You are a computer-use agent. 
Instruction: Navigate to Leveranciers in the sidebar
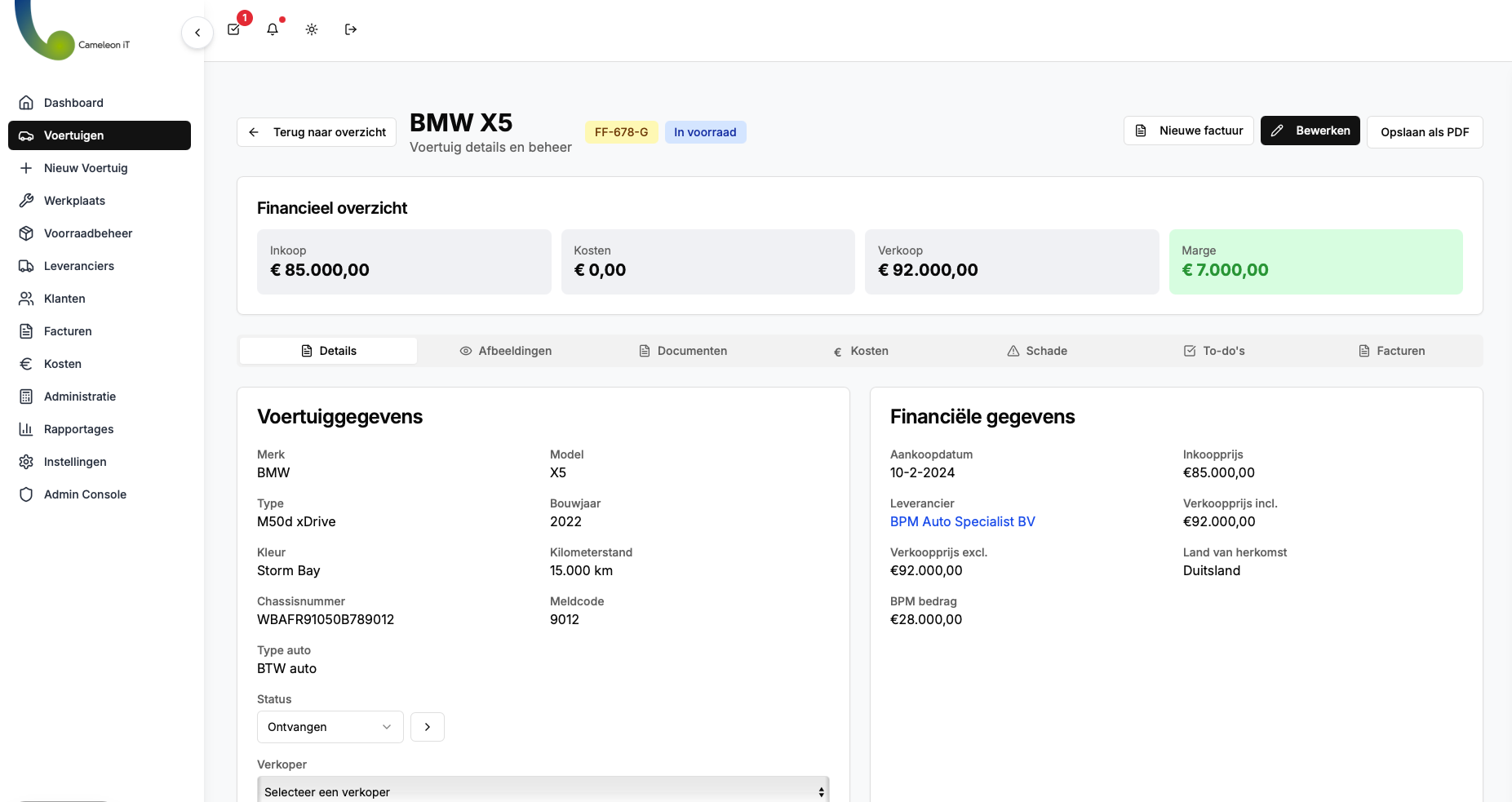[x=78, y=266]
